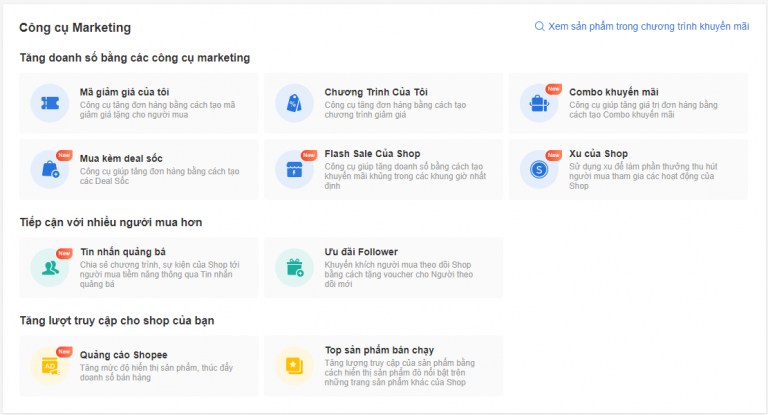Open the Mã giảm giá của tôi title
The width and height of the screenshot is (768, 415).
[124, 92]
